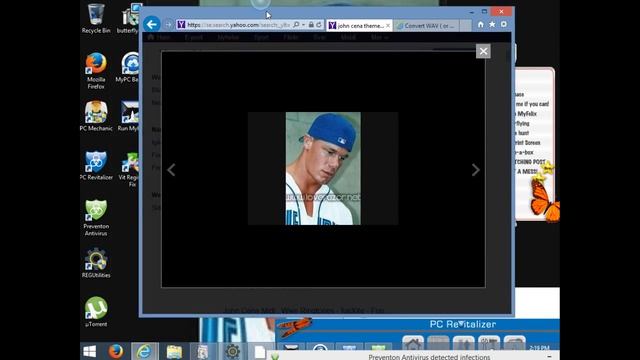Open address bar autocomplete dropdown arrow
The image size is (640, 360).
coord(303,25)
